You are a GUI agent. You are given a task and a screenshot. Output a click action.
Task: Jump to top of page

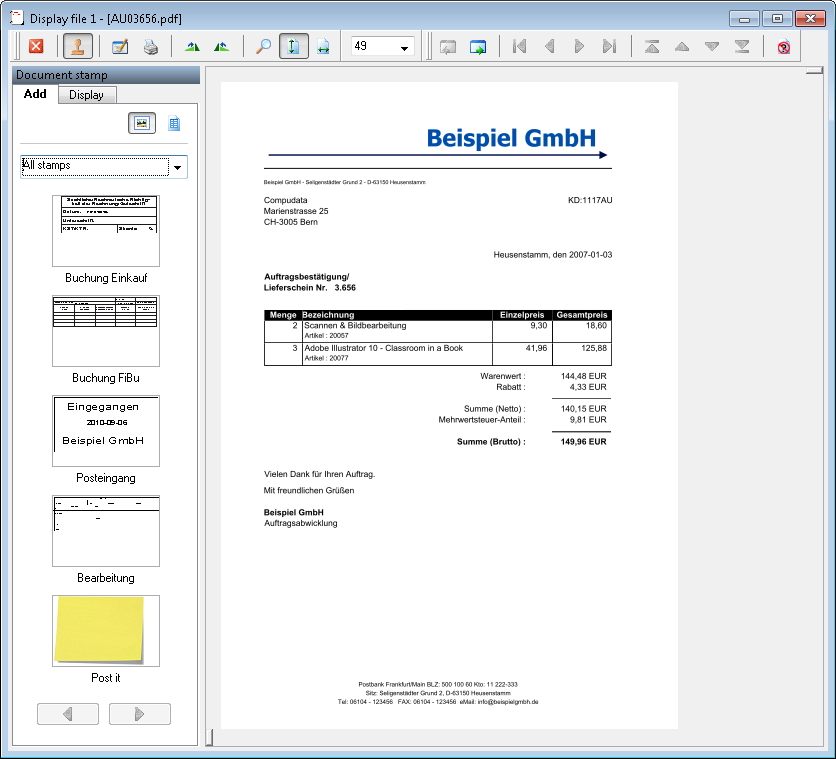(x=652, y=46)
